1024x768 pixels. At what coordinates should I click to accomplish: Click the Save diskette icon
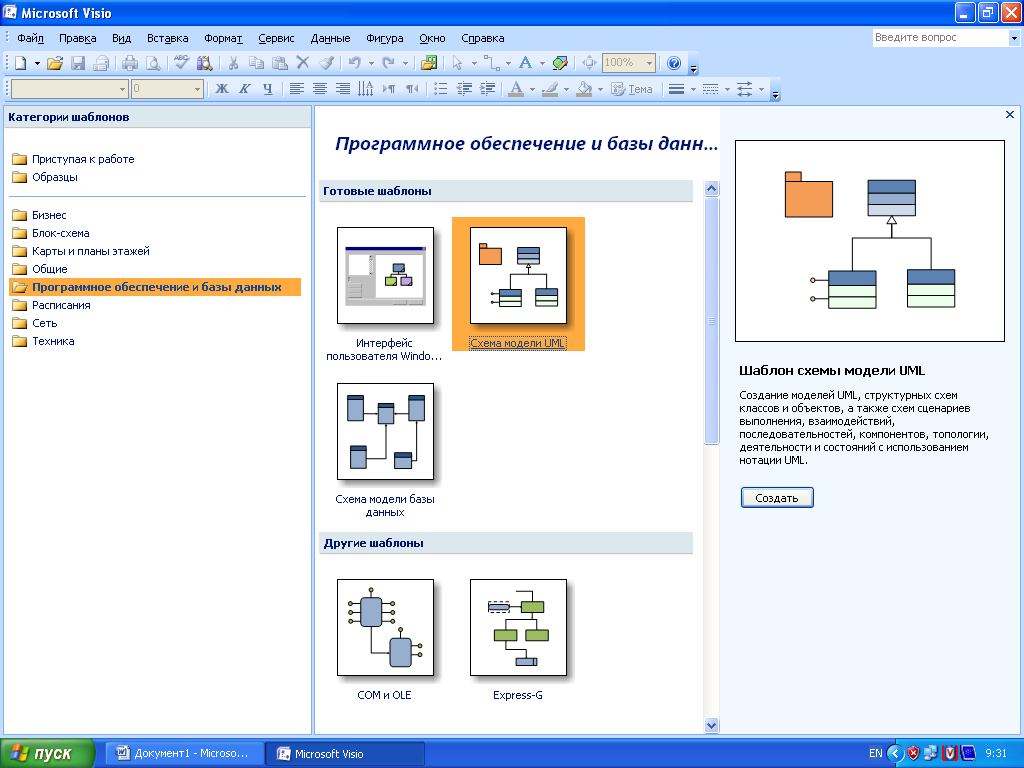(x=78, y=63)
